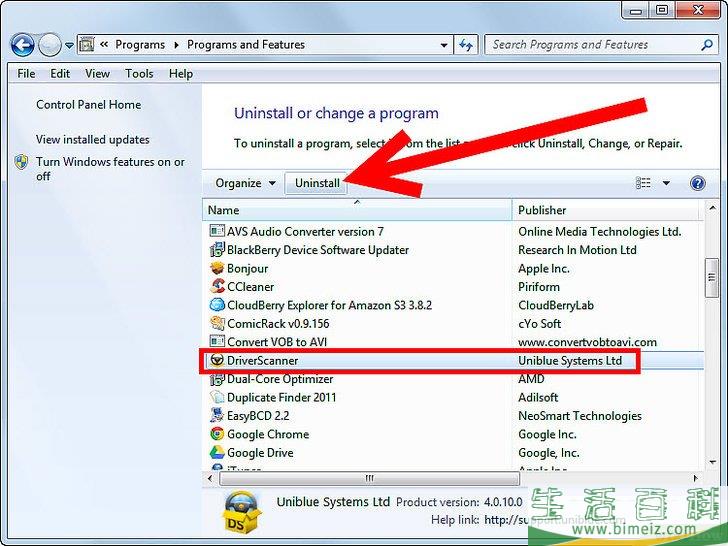Expand the view options dropdown arrow
The width and height of the screenshot is (728, 546).
tap(666, 183)
